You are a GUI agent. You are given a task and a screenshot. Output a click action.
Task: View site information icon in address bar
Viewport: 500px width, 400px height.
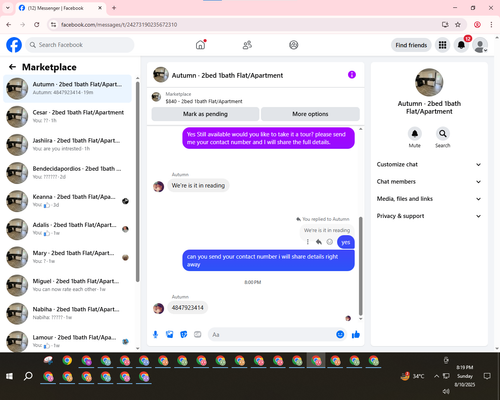coord(53,24)
